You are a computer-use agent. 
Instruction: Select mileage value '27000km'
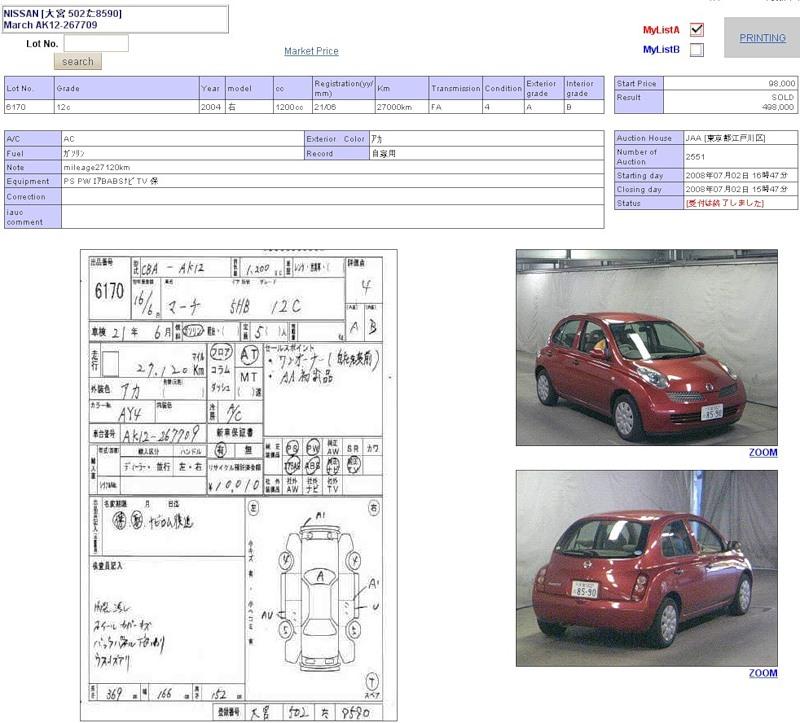[394, 107]
